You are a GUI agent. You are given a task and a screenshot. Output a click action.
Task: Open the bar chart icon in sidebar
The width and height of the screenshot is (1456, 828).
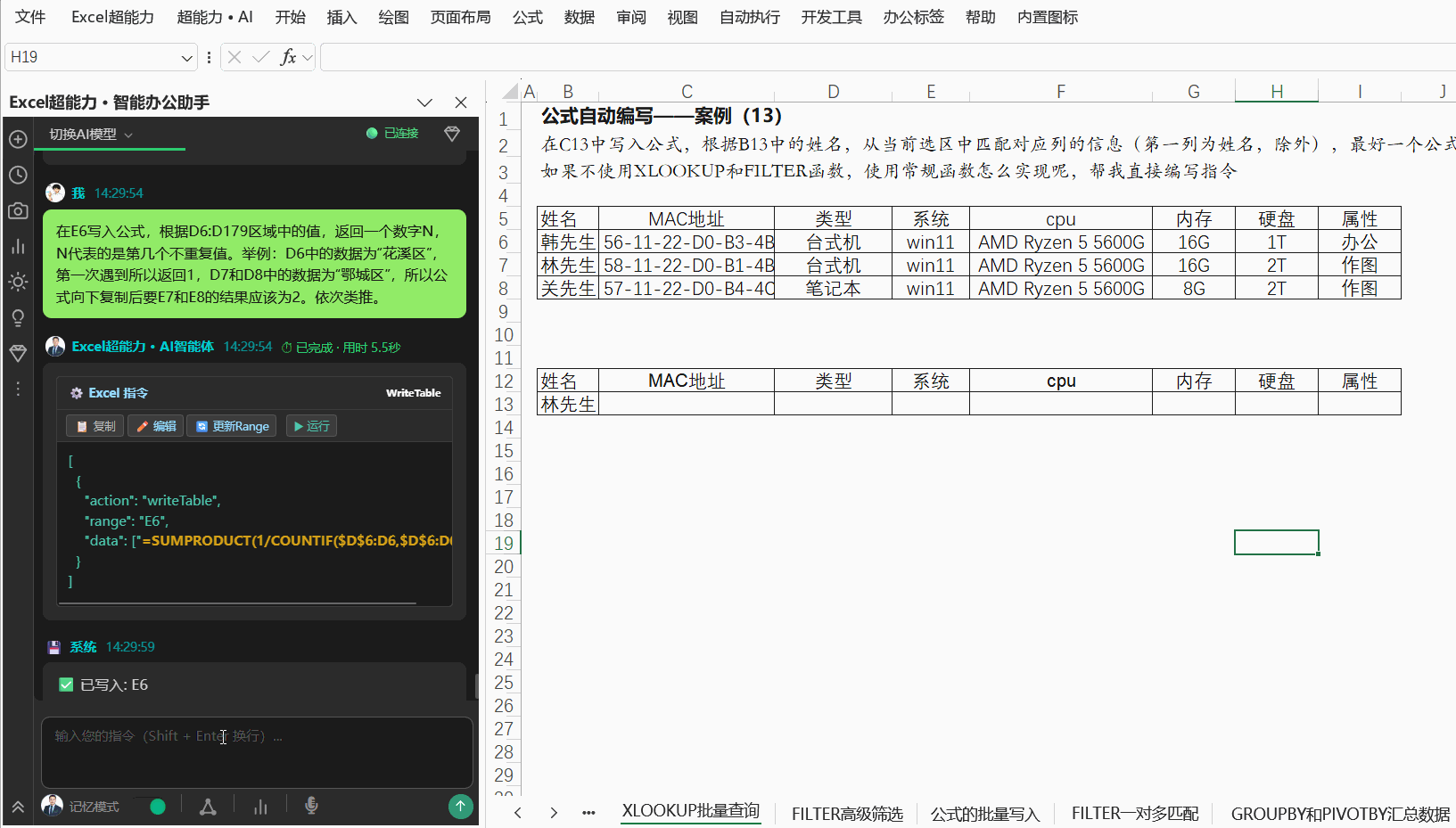pos(18,246)
